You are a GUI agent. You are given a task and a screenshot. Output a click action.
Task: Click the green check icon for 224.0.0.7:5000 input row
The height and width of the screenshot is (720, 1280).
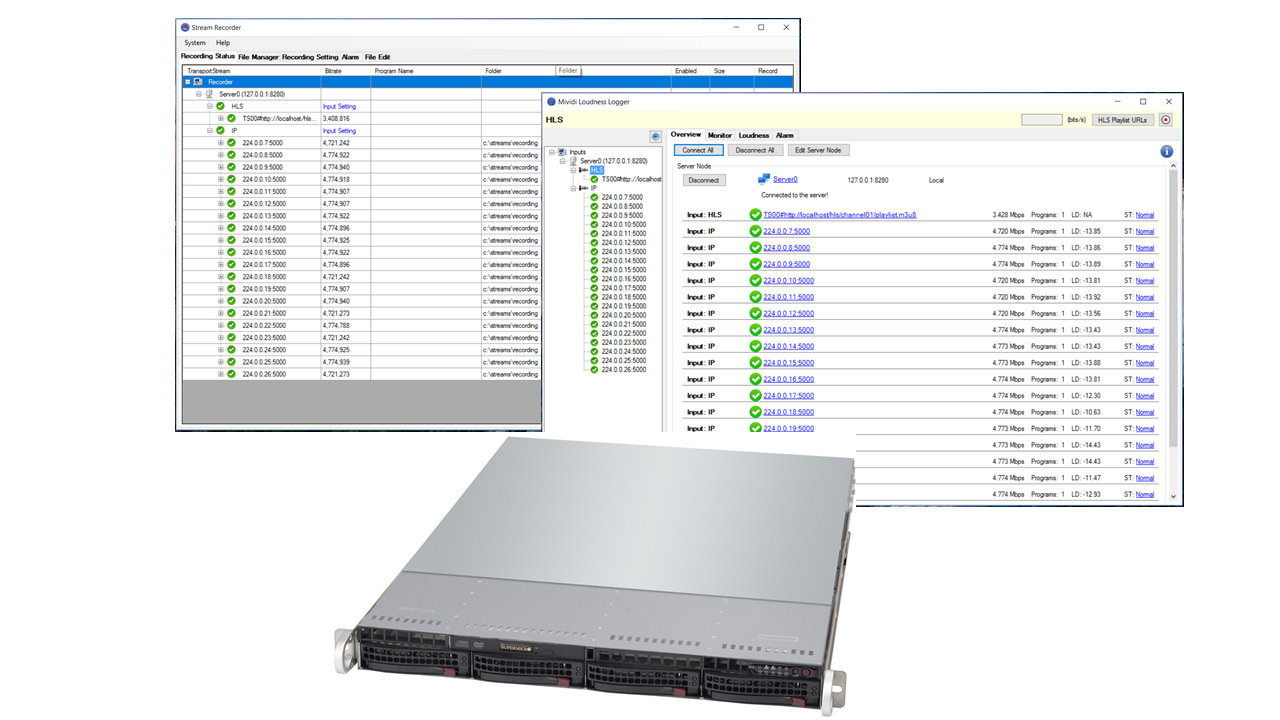[x=755, y=231]
